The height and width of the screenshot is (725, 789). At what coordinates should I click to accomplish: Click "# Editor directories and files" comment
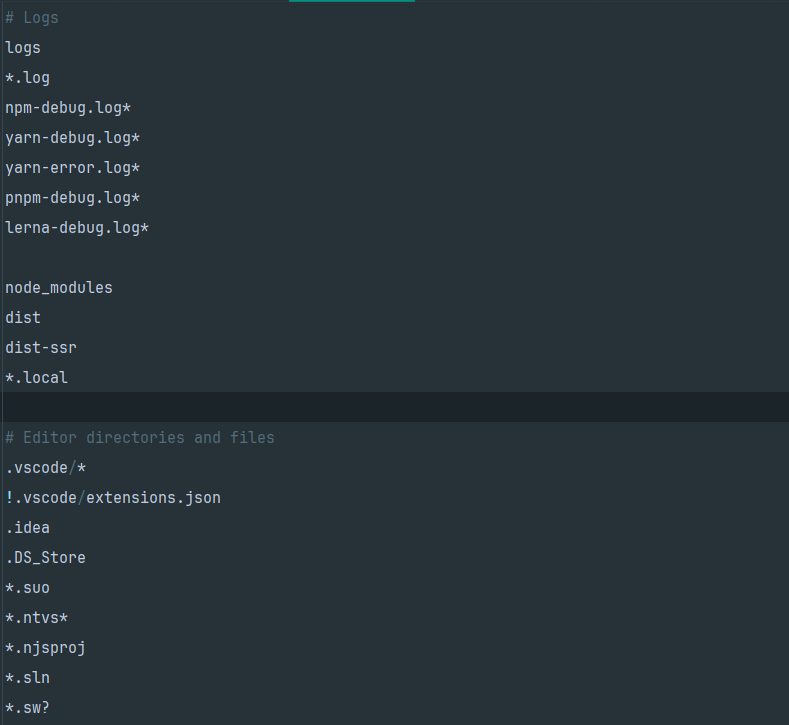tap(140, 438)
